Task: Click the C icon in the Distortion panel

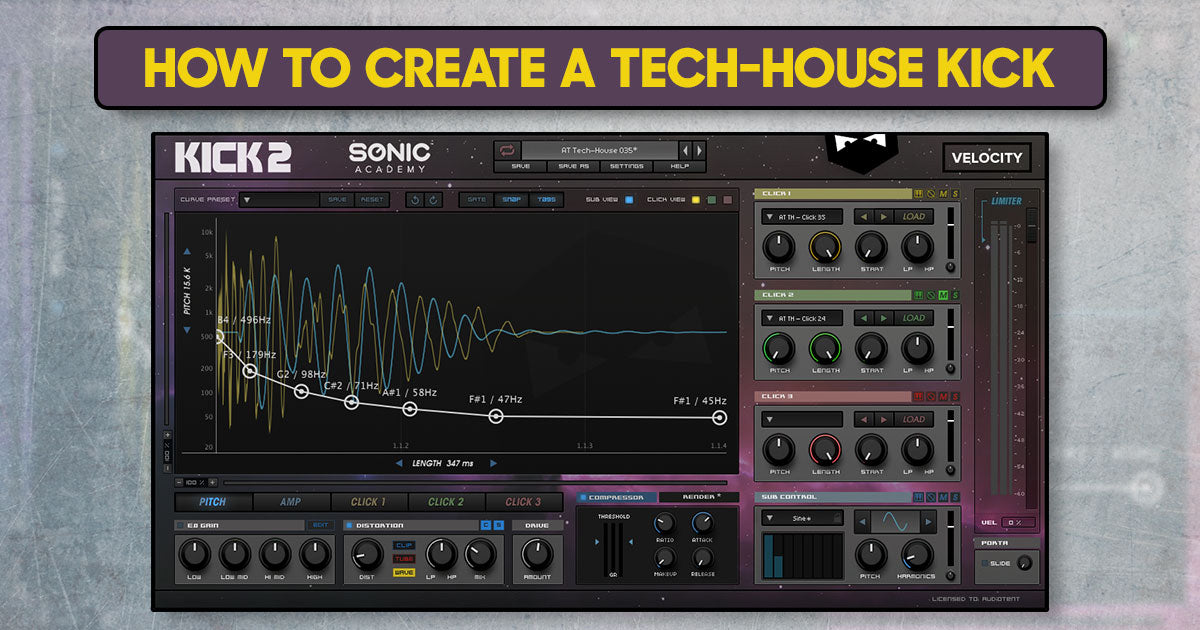Action: pos(486,526)
